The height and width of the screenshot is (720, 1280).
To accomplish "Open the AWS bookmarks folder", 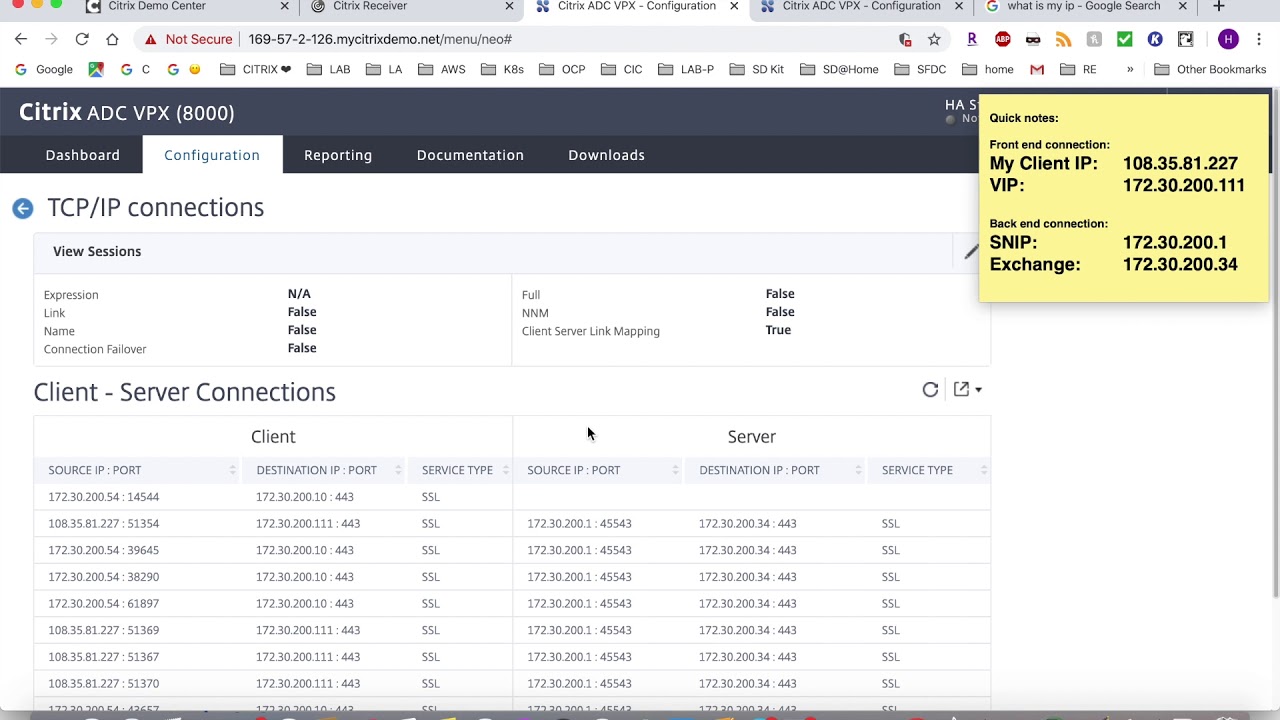I will (x=441, y=69).
